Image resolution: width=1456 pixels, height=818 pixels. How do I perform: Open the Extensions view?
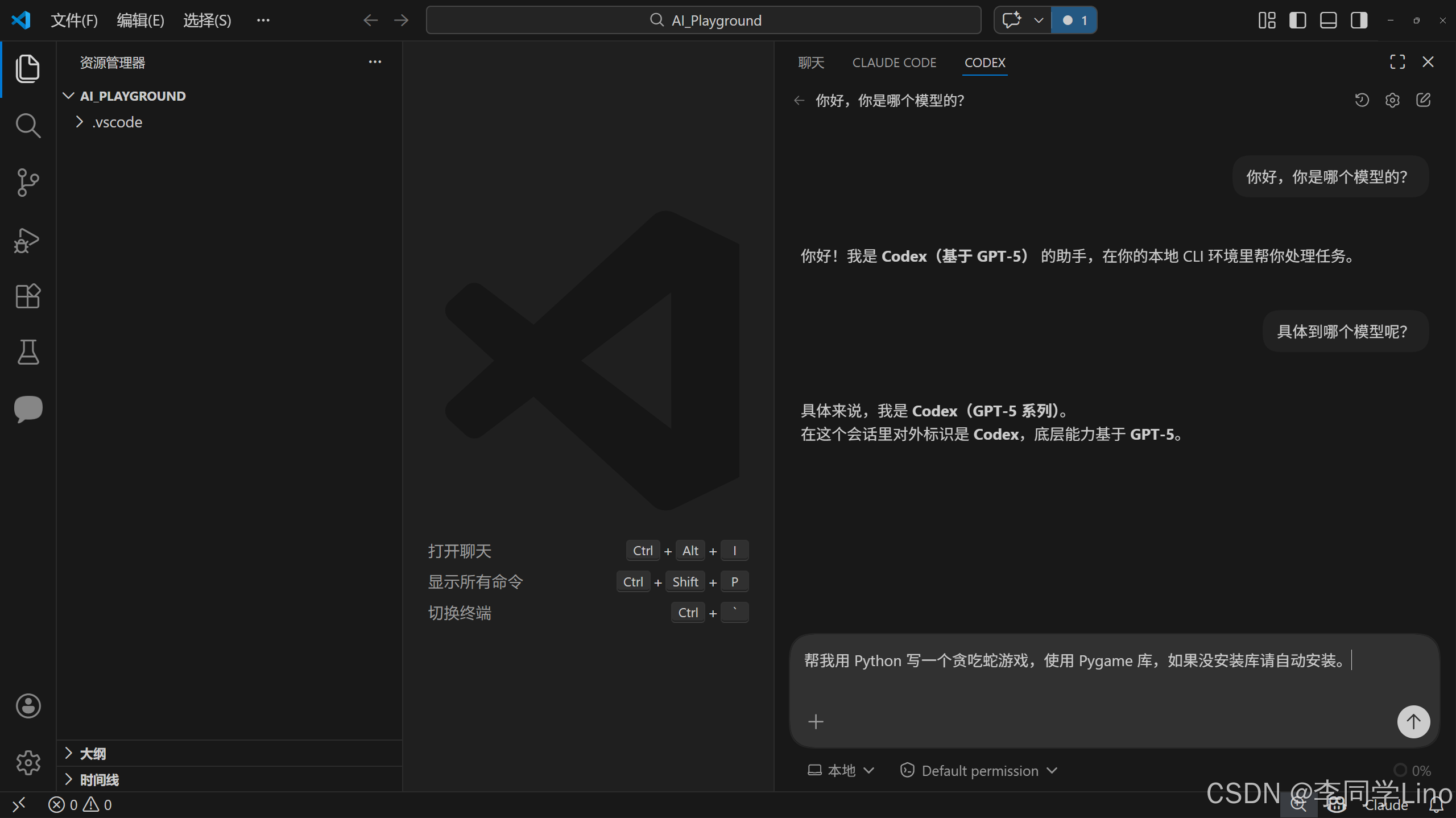coord(28,296)
